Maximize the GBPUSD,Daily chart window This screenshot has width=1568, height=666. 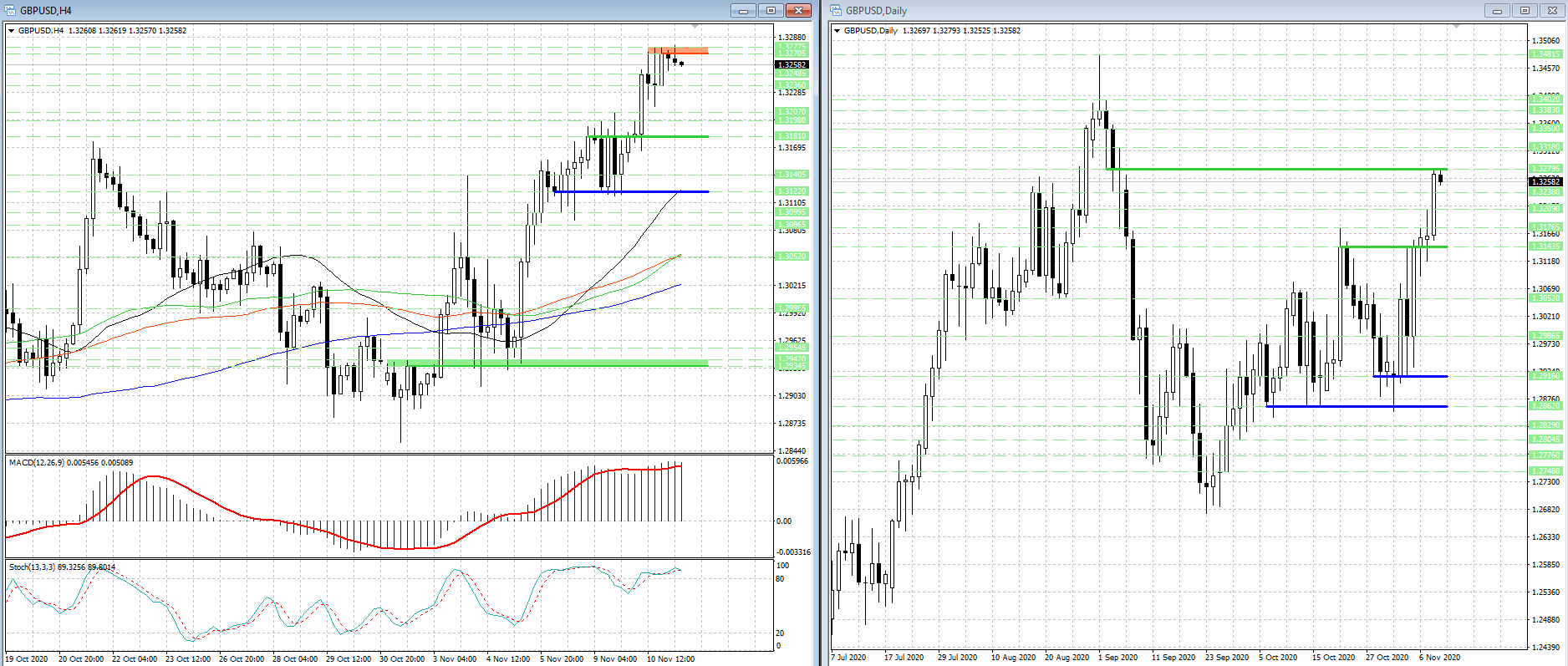1525,11
